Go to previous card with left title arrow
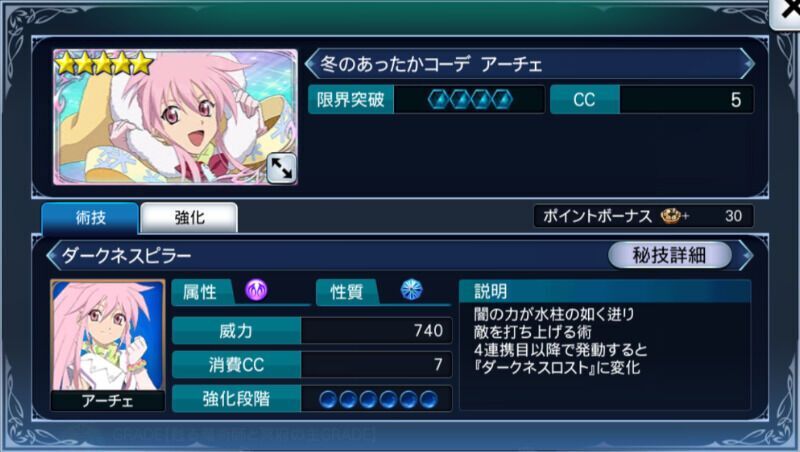The height and width of the screenshot is (452, 800). [311, 64]
